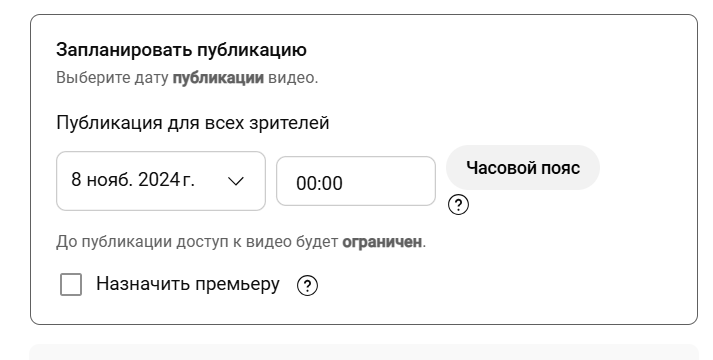
Task: Click the bold word публикации in subtitle
Action: (x=218, y=78)
